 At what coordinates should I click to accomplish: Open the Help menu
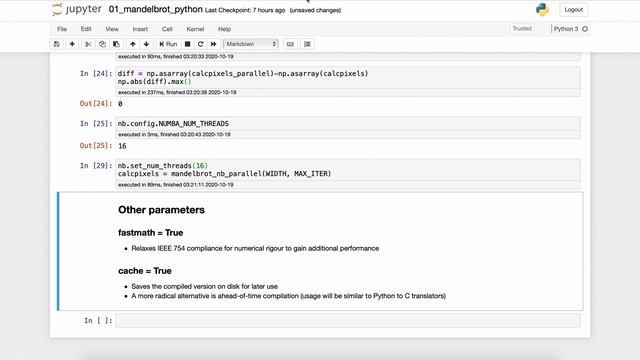tap(224, 29)
